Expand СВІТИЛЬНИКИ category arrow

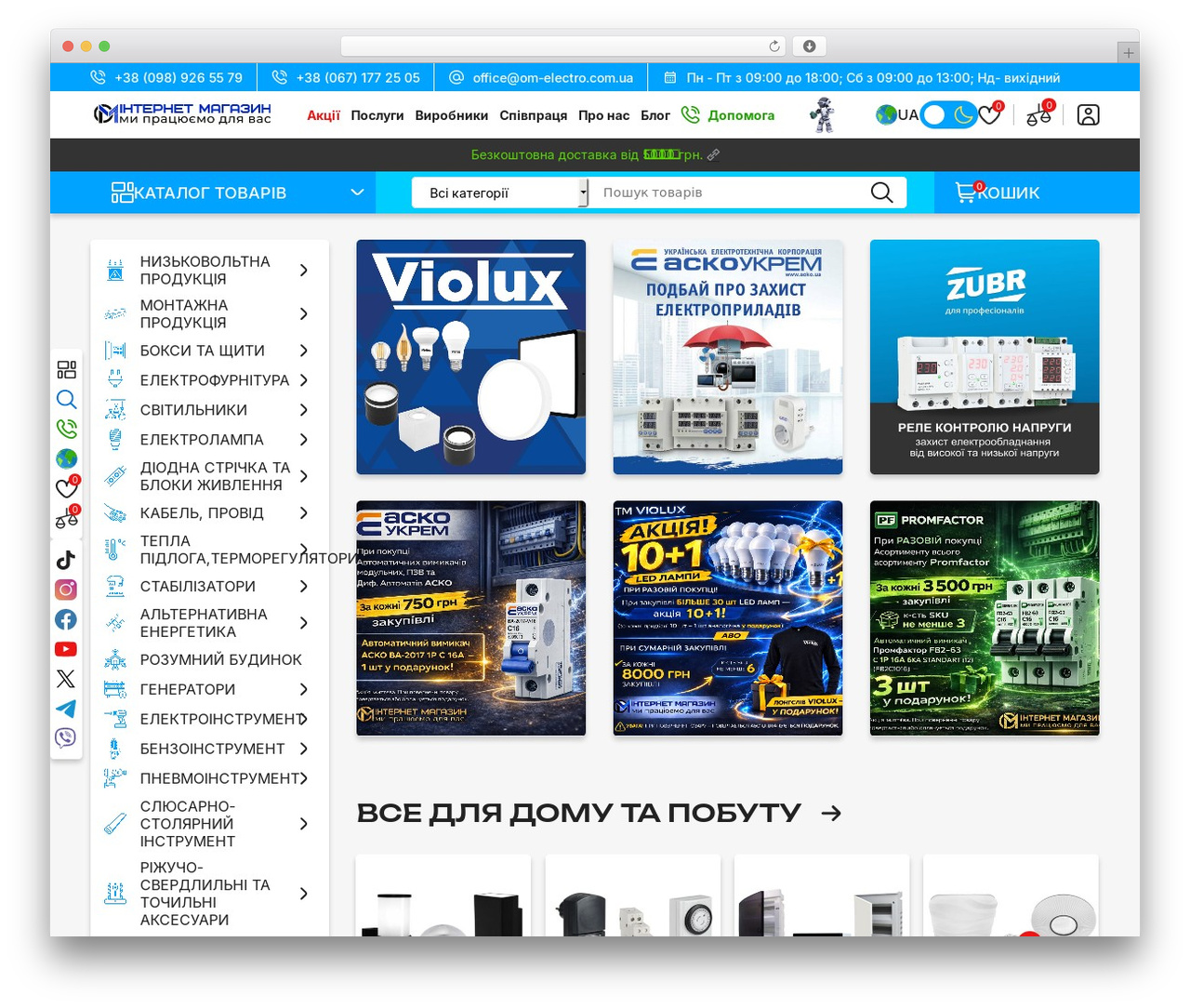[304, 410]
